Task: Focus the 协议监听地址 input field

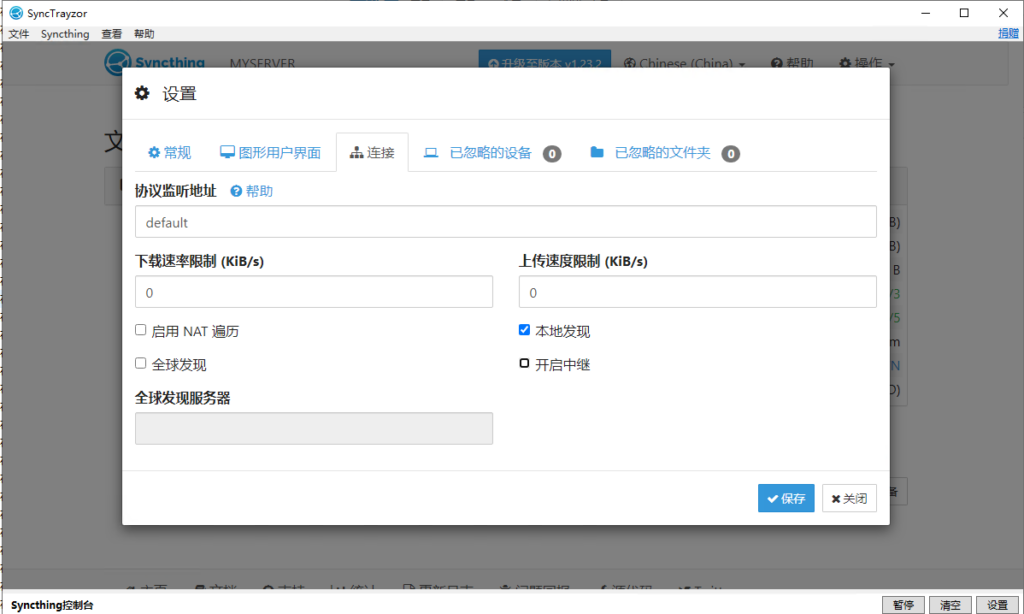Action: 505,222
